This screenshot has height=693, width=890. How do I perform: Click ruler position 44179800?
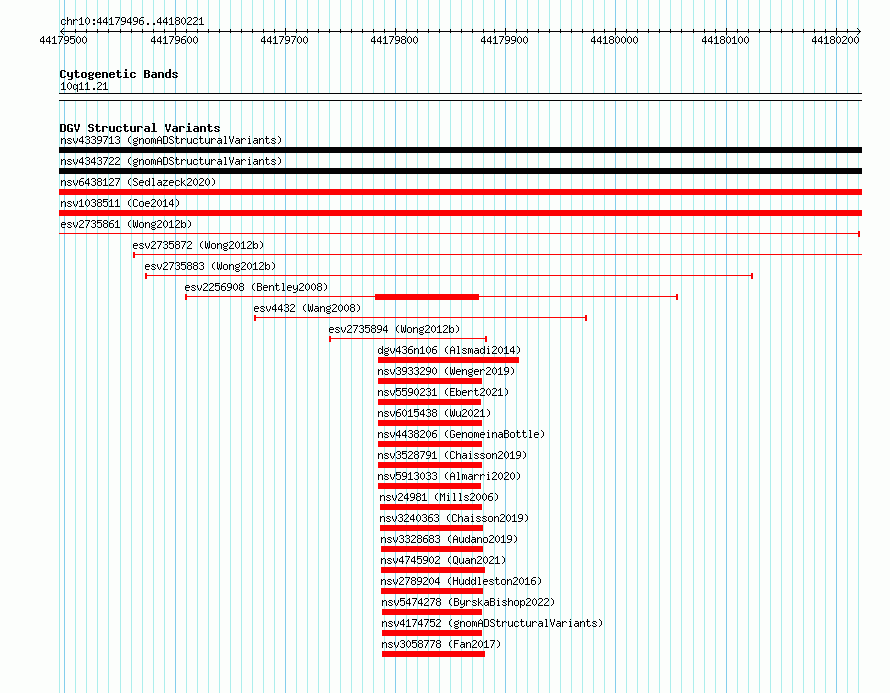(394, 40)
